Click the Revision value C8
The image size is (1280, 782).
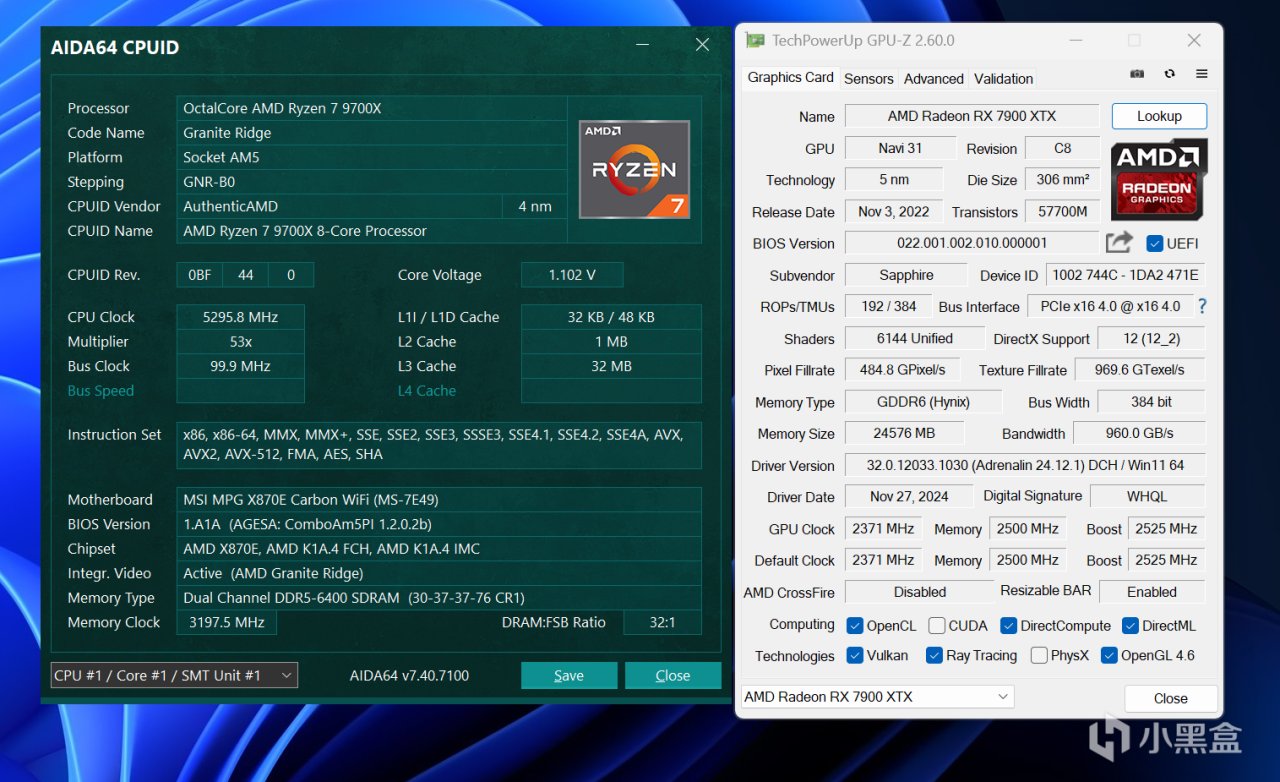click(1062, 148)
